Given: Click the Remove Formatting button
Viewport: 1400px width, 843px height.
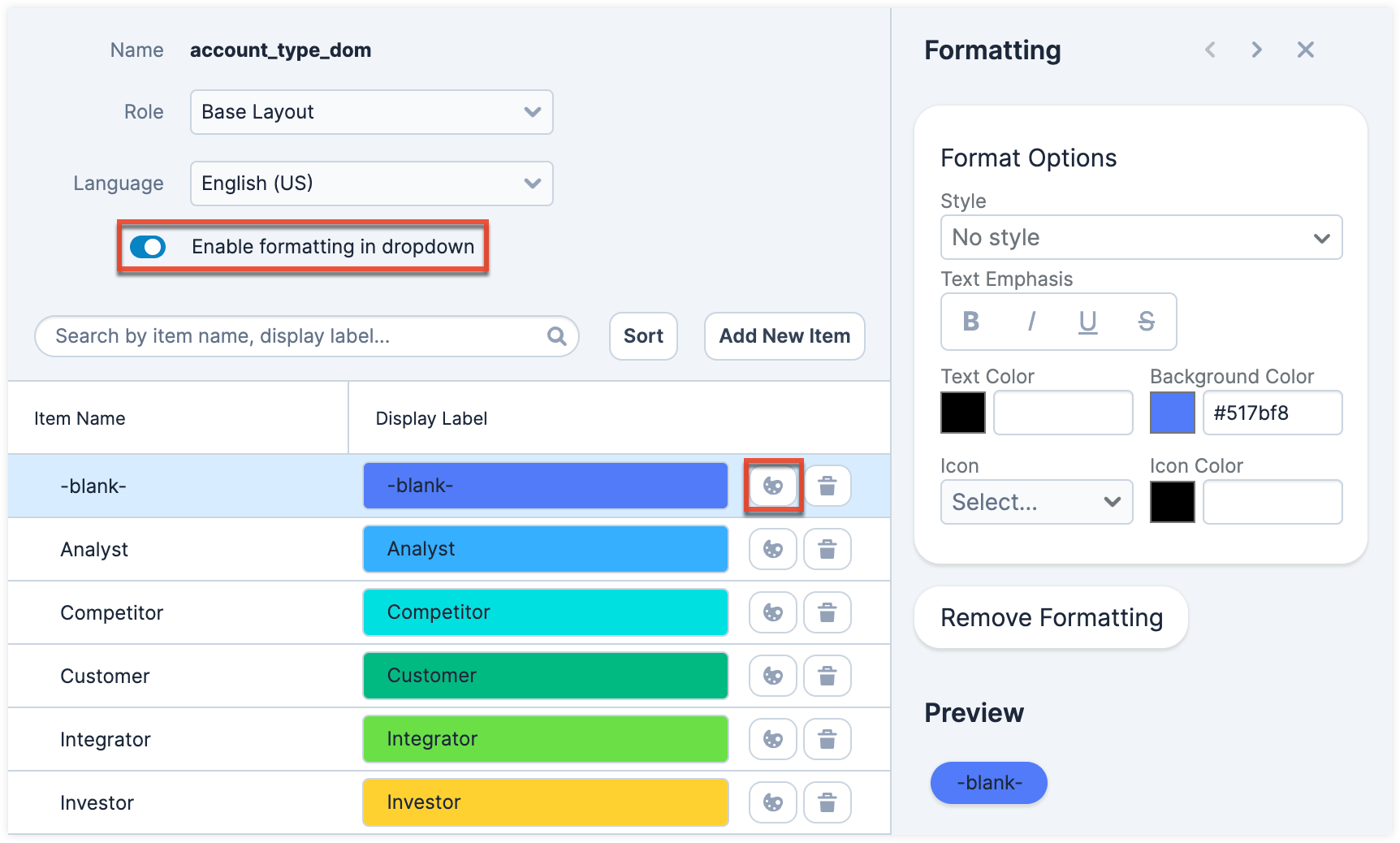Looking at the screenshot, I should point(1051,618).
